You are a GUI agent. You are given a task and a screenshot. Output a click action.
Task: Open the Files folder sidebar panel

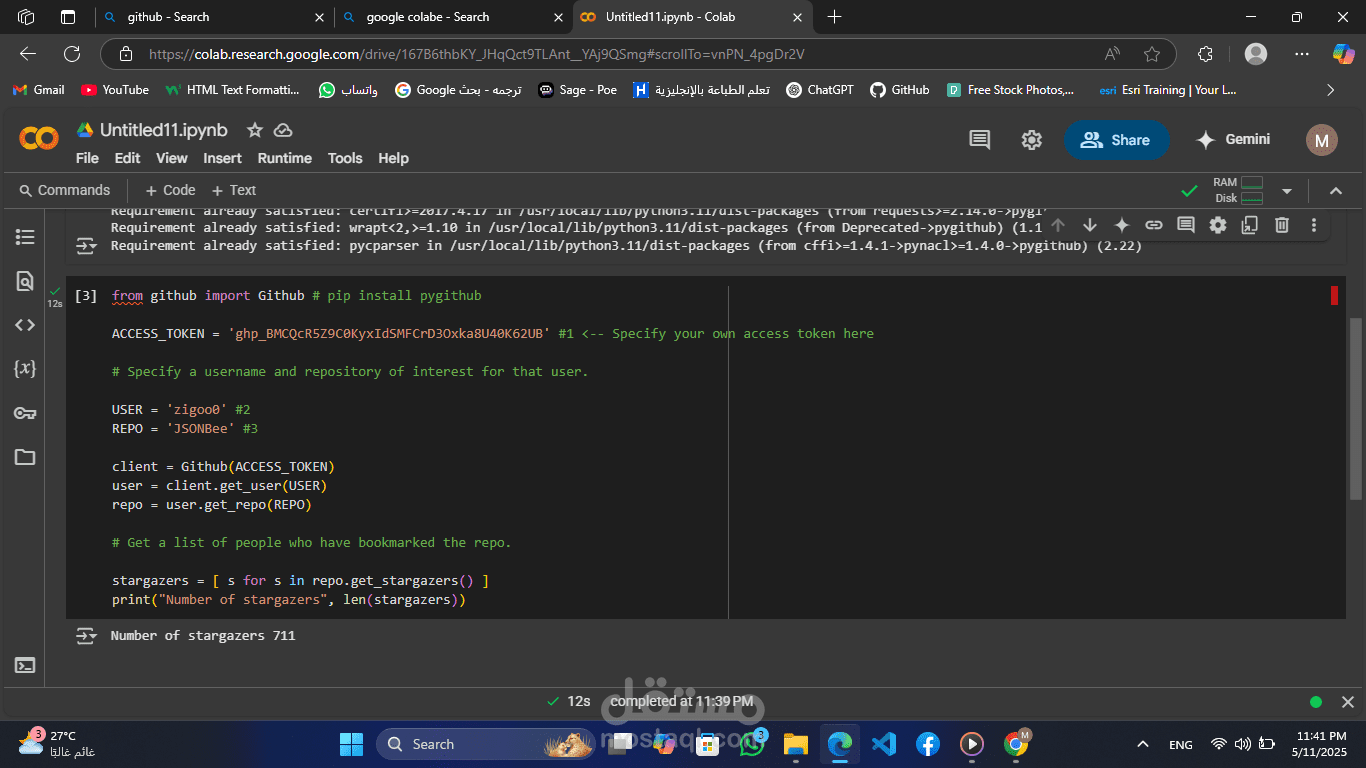click(x=25, y=457)
